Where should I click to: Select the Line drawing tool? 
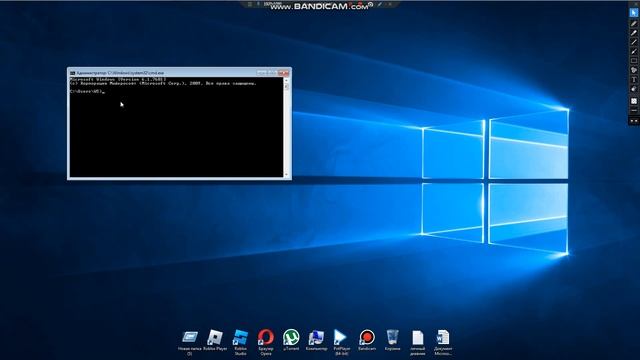click(634, 42)
